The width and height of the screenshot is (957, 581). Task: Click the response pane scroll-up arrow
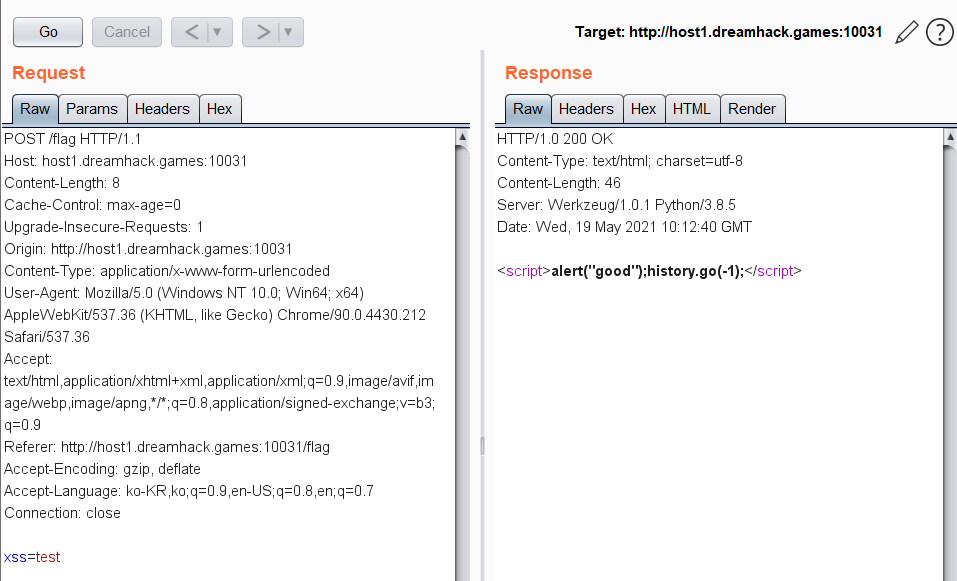pyautogui.click(x=950, y=137)
